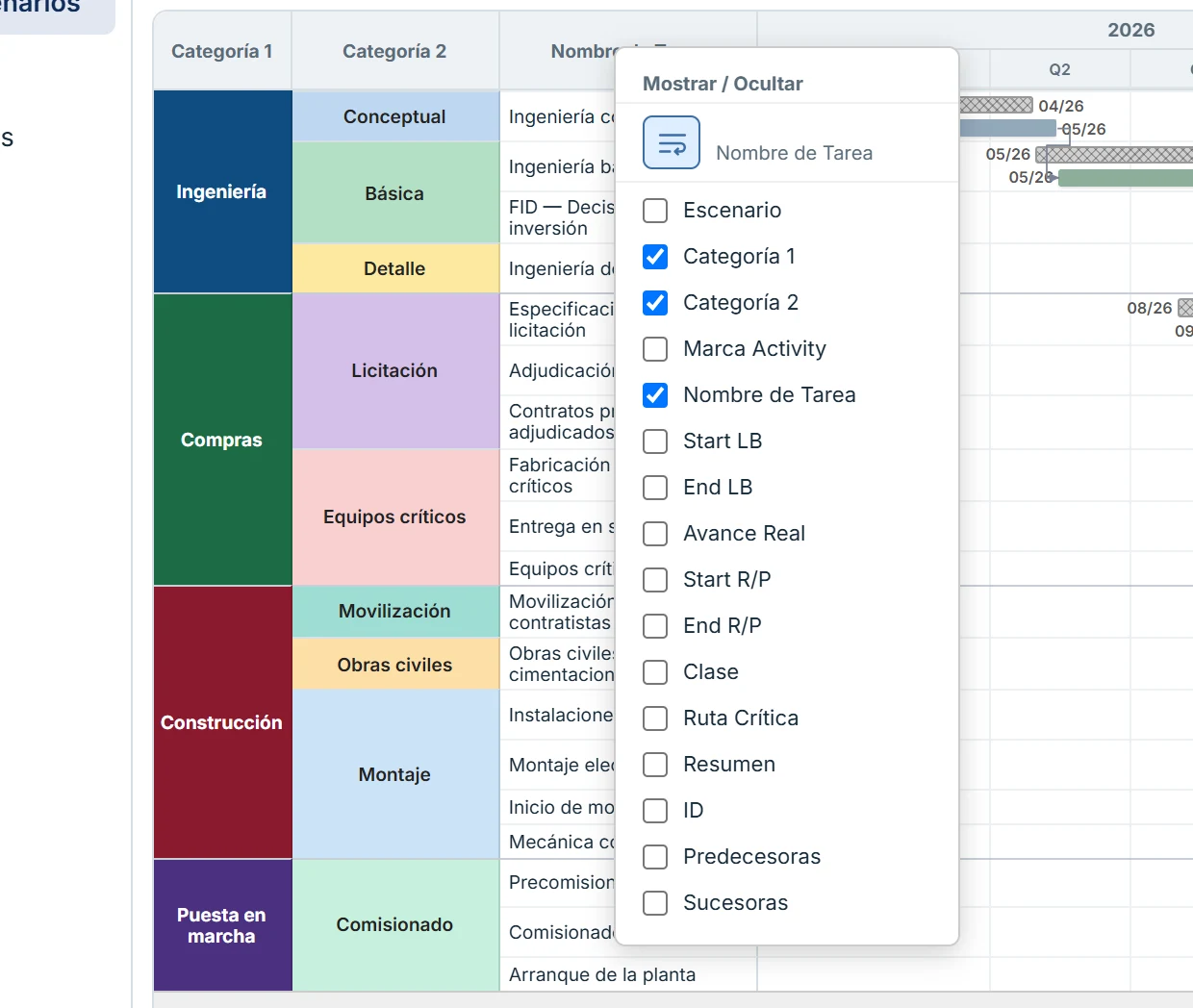Screen dimensions: 1193x1008
Task: Click the Categoría 1 column header
Action: (x=222, y=51)
